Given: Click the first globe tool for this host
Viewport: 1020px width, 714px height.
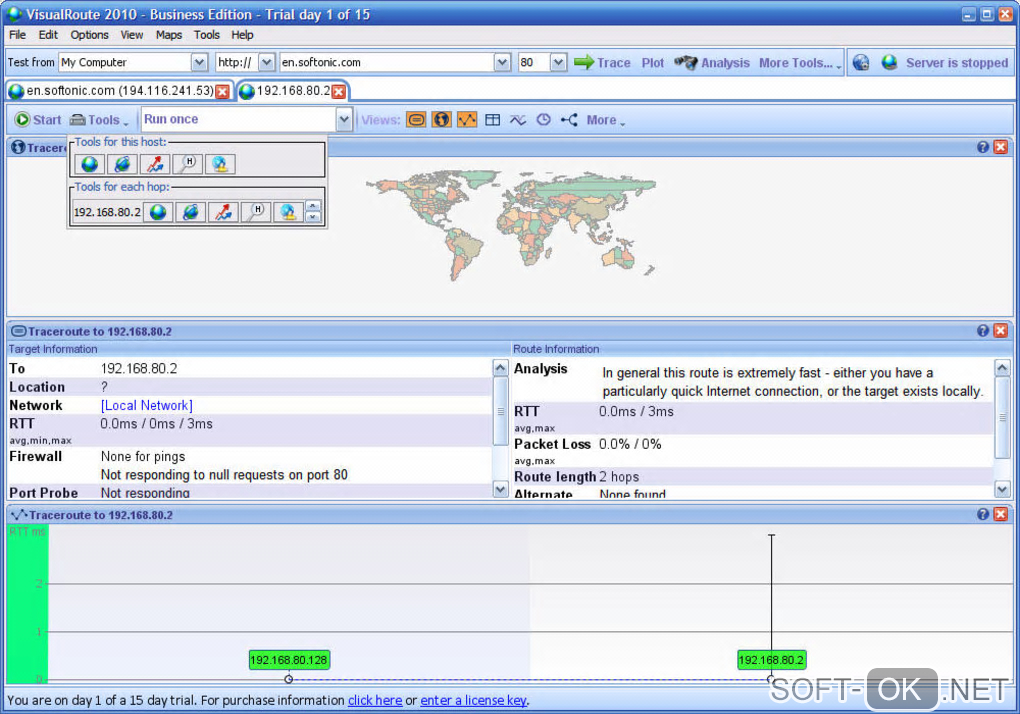Looking at the screenshot, I should tap(90, 164).
